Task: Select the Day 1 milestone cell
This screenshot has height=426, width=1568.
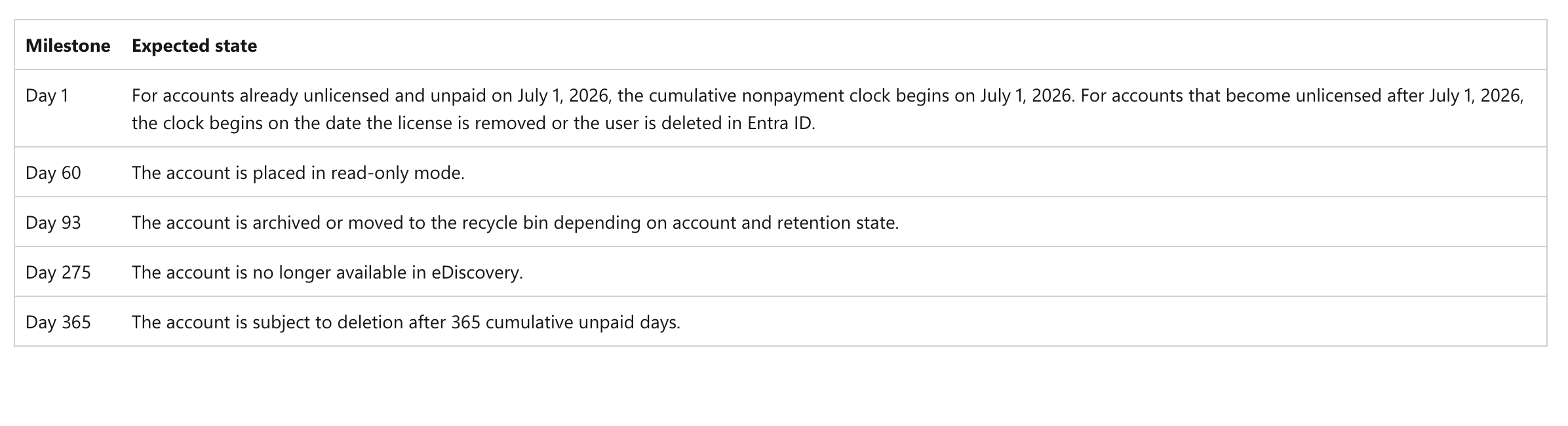Action: (x=47, y=96)
